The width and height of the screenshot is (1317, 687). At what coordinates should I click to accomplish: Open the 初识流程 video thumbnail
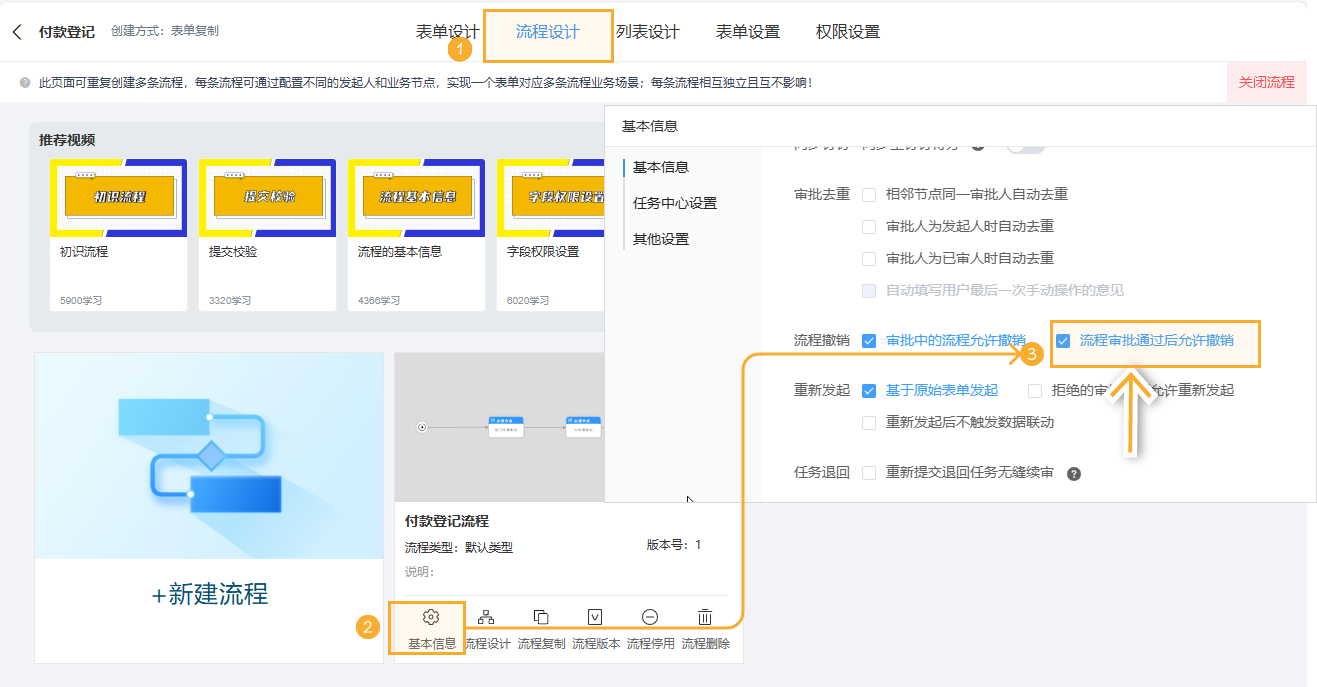(x=119, y=197)
